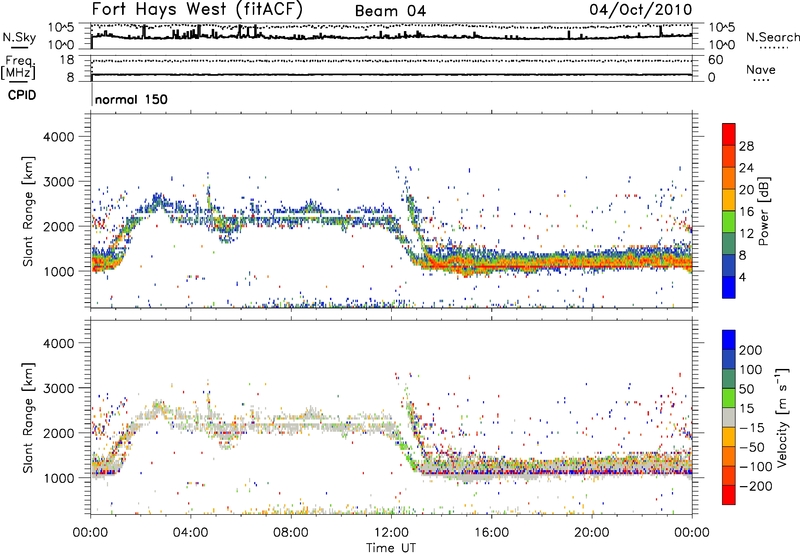Click the "N.Sky" legend label

[x=19, y=37]
